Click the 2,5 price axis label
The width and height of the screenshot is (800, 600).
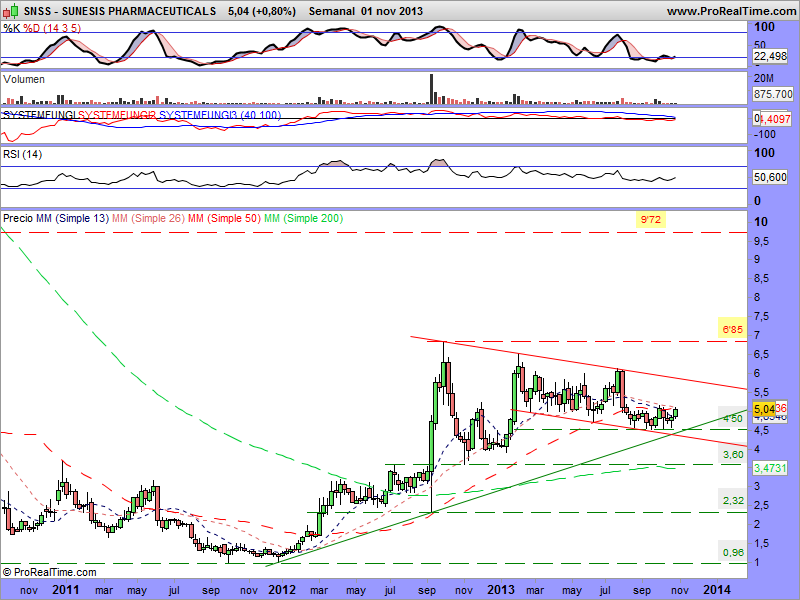(761, 506)
